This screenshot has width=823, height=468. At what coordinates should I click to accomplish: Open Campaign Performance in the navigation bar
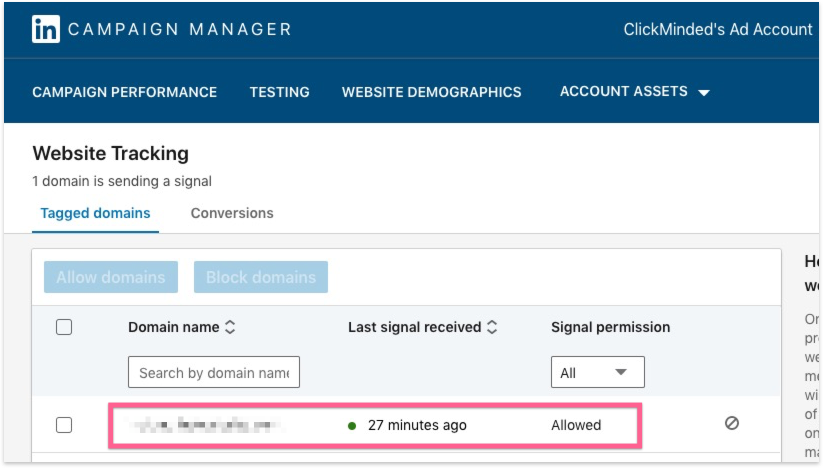[124, 92]
